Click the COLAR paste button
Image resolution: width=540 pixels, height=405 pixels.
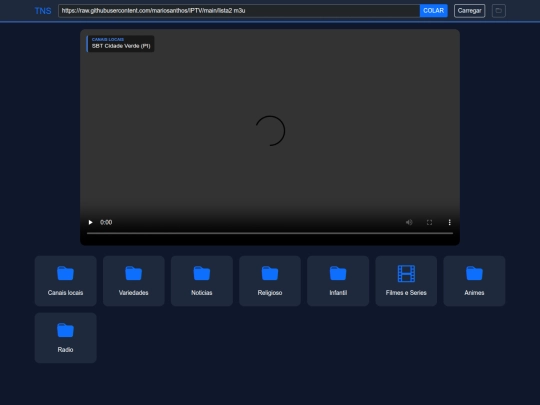pyautogui.click(x=434, y=11)
